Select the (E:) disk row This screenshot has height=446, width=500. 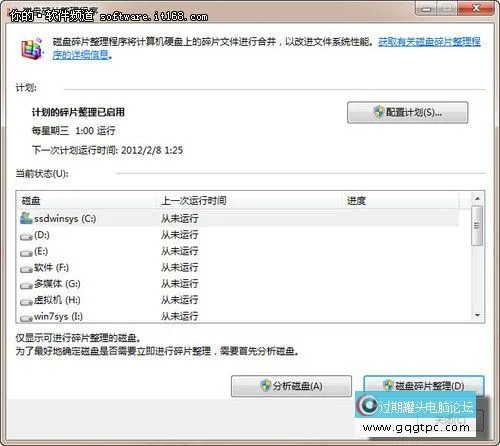click(x=239, y=251)
